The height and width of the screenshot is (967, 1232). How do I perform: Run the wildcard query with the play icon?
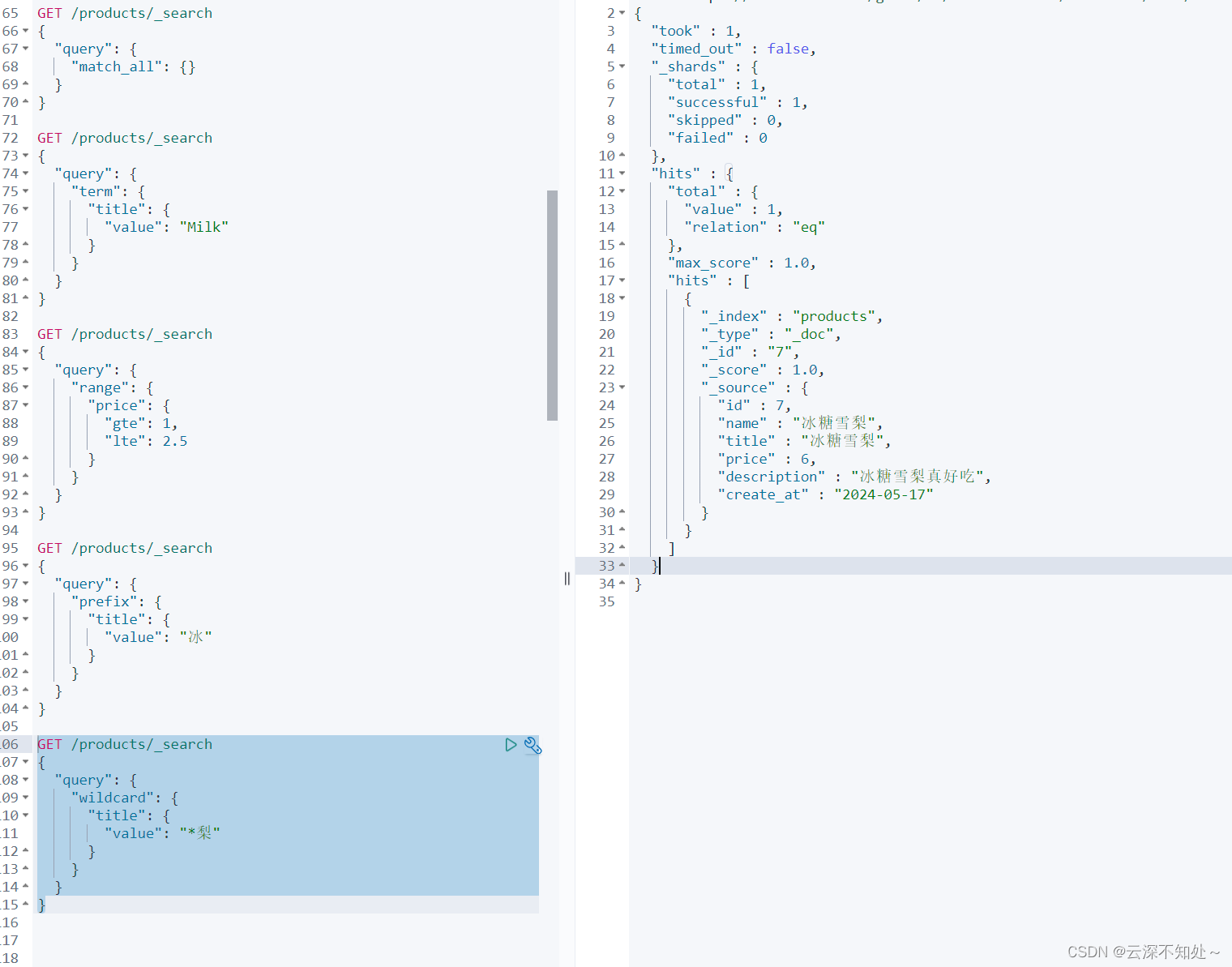(511, 744)
